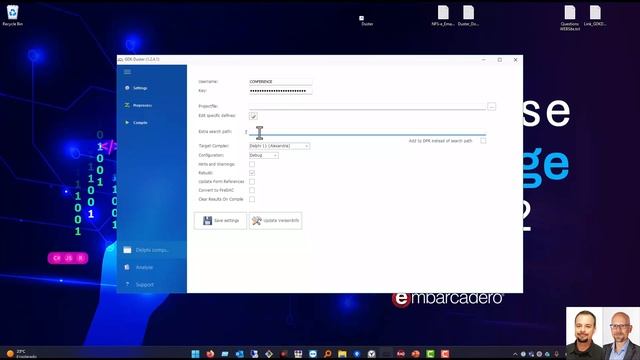Click the Username input field
640x360 pixels.
tap(280, 82)
